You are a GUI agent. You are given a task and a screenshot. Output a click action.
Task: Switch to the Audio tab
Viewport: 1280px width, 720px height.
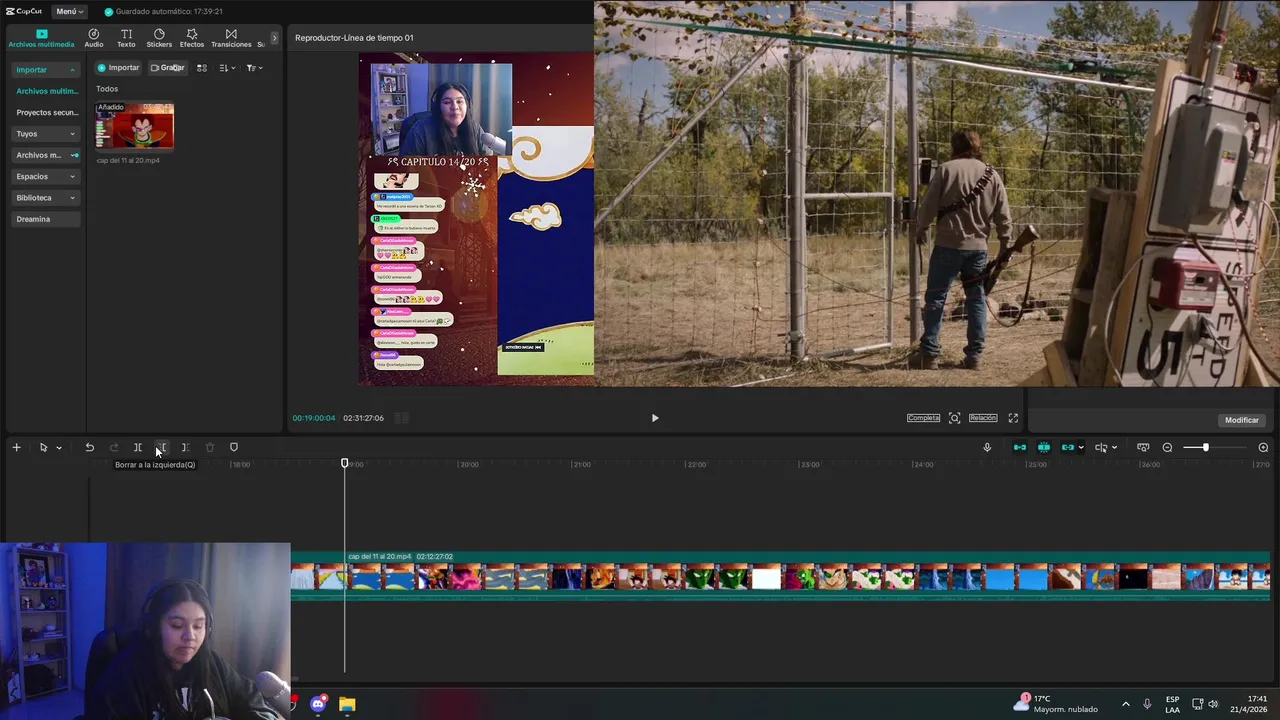tap(94, 38)
